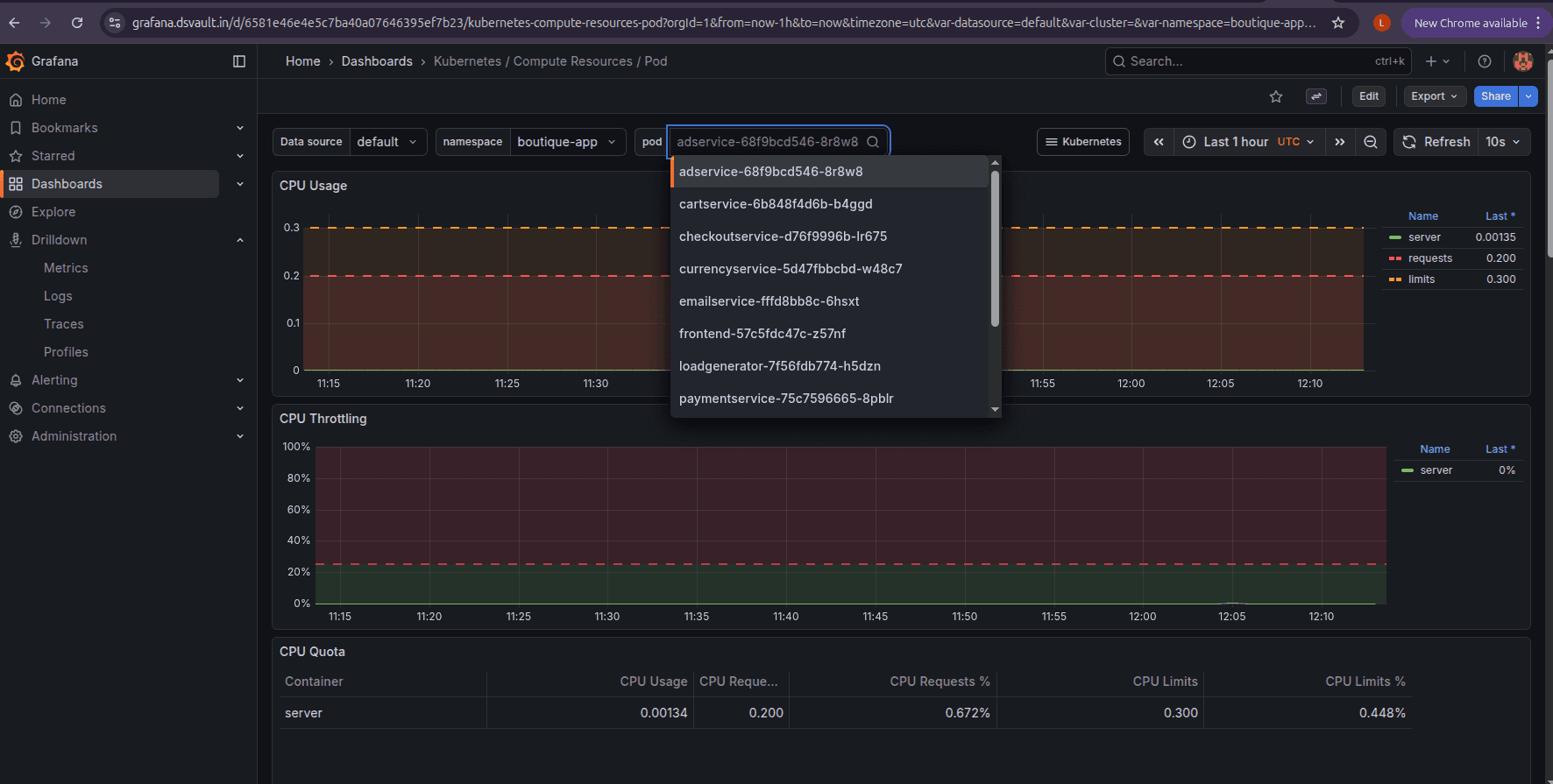The width and height of the screenshot is (1553, 784).
Task: Expand the Dashboards section chevron
Action: coord(240,184)
